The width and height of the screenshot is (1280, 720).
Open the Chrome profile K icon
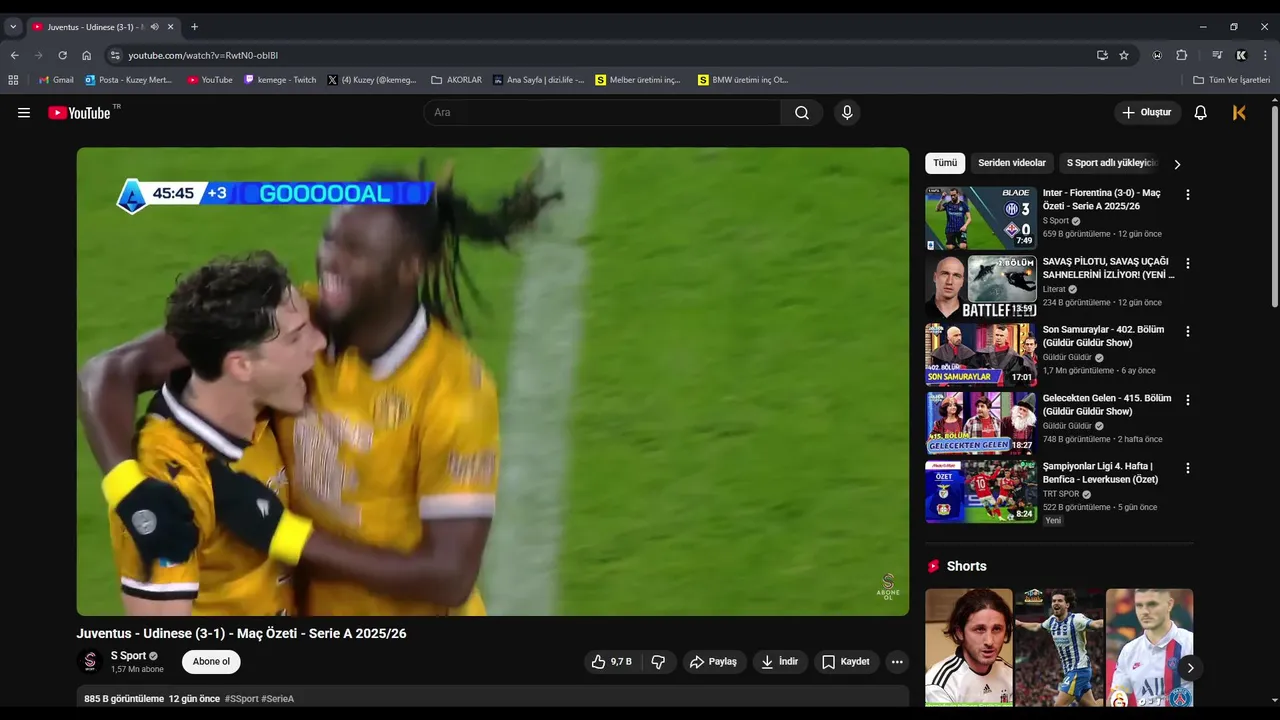[x=1241, y=55]
